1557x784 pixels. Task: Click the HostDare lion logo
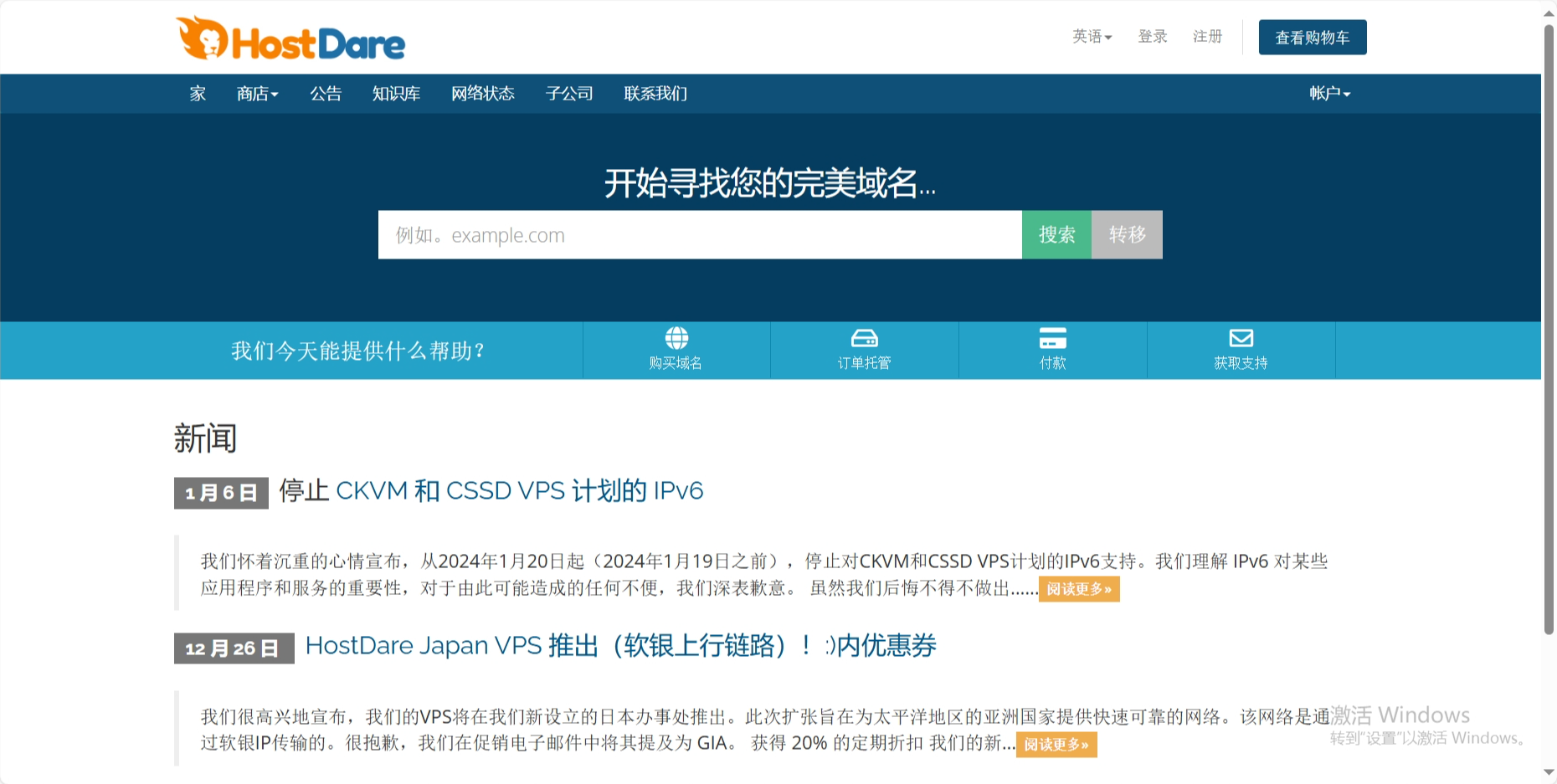pyautogui.click(x=201, y=38)
